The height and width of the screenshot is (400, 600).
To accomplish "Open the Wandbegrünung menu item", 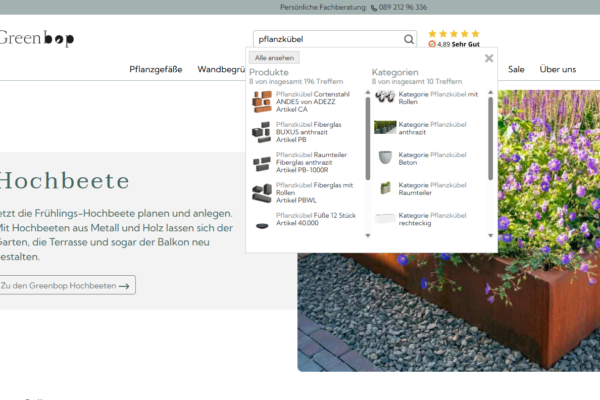I will click(221, 69).
